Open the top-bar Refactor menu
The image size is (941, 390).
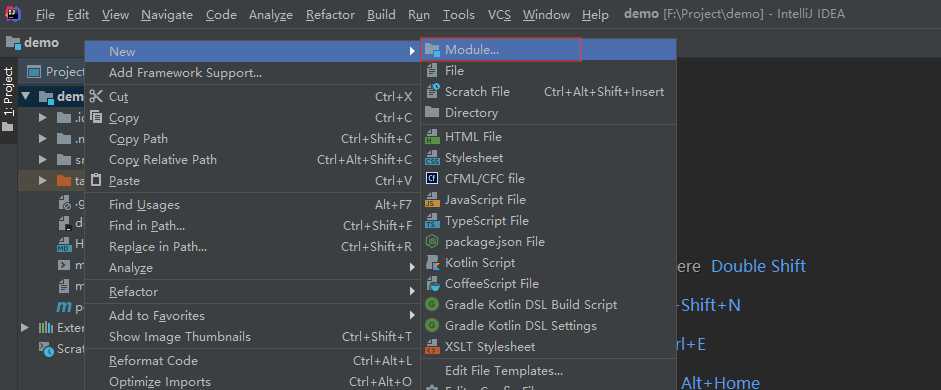tap(330, 14)
